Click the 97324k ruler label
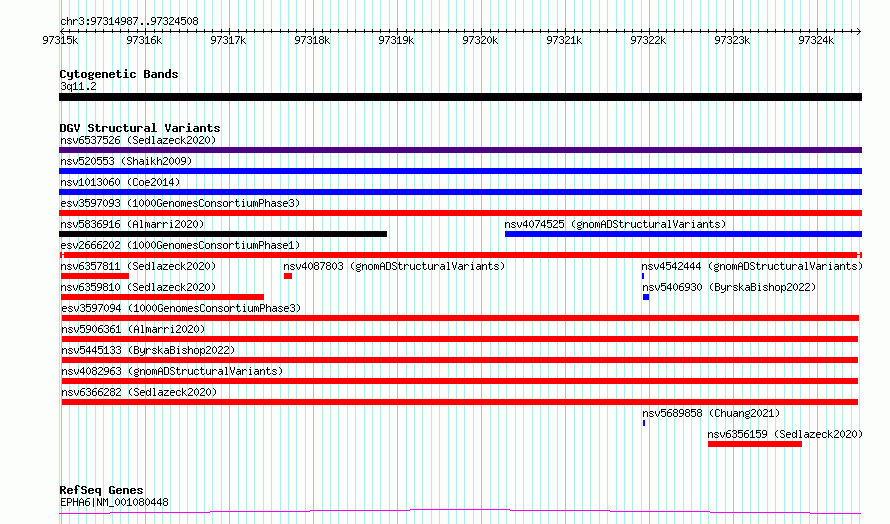Screen dimensions: 890x524 pos(816,40)
